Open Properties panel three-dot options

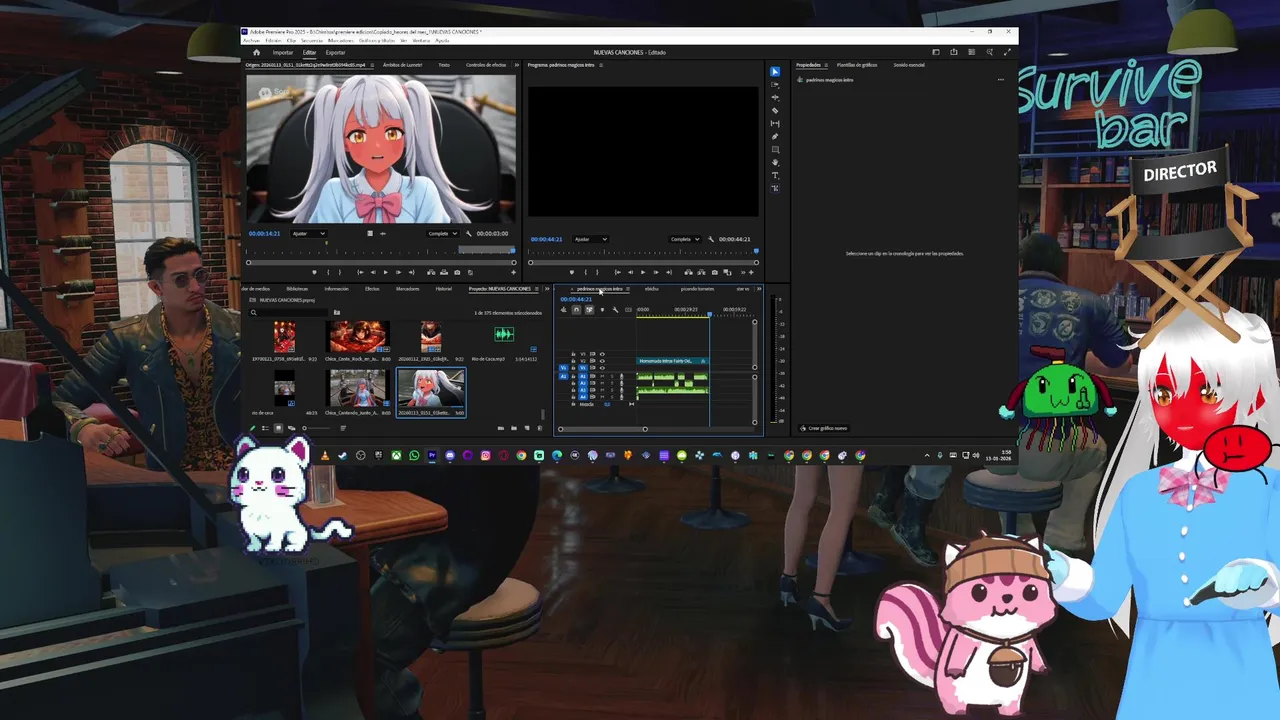pyautogui.click(x=1001, y=79)
